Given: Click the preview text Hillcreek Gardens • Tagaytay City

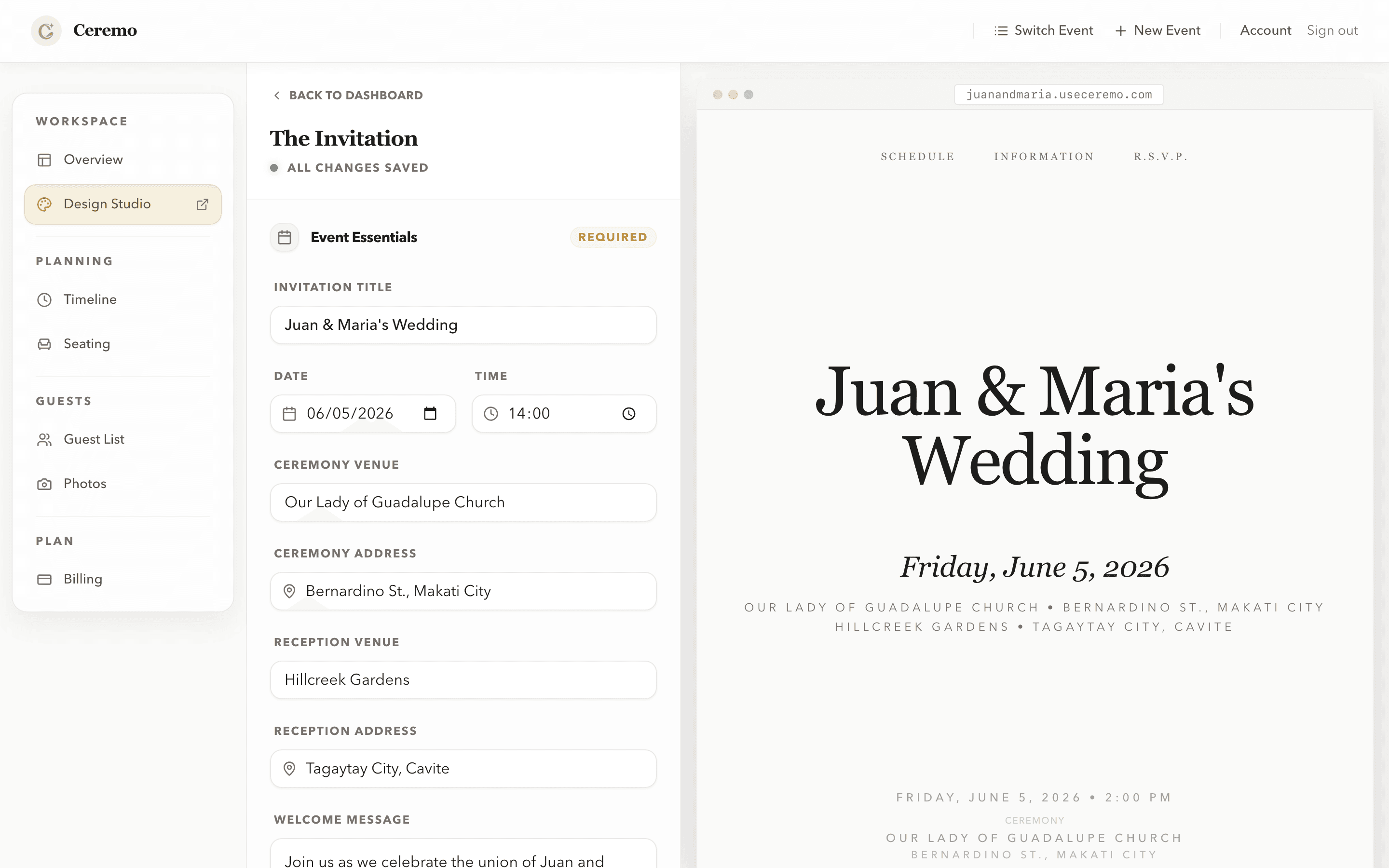Looking at the screenshot, I should (x=1035, y=627).
